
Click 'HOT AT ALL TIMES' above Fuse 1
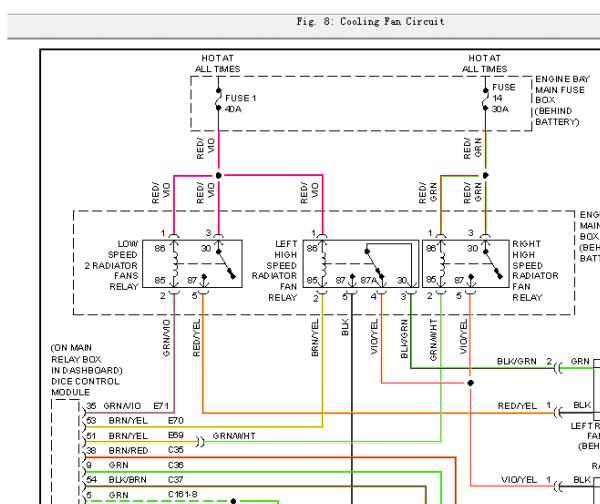pos(217,64)
